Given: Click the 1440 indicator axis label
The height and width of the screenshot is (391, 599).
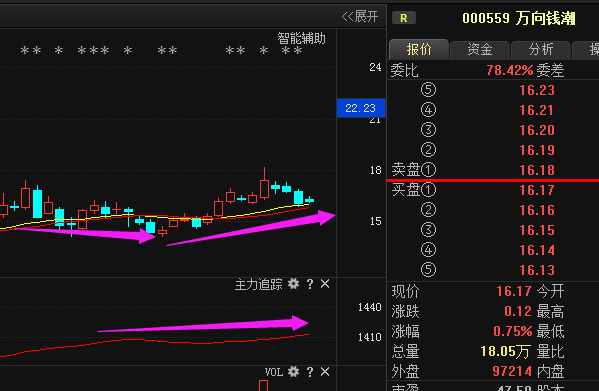Looking at the screenshot, I should pyautogui.click(x=369, y=307).
